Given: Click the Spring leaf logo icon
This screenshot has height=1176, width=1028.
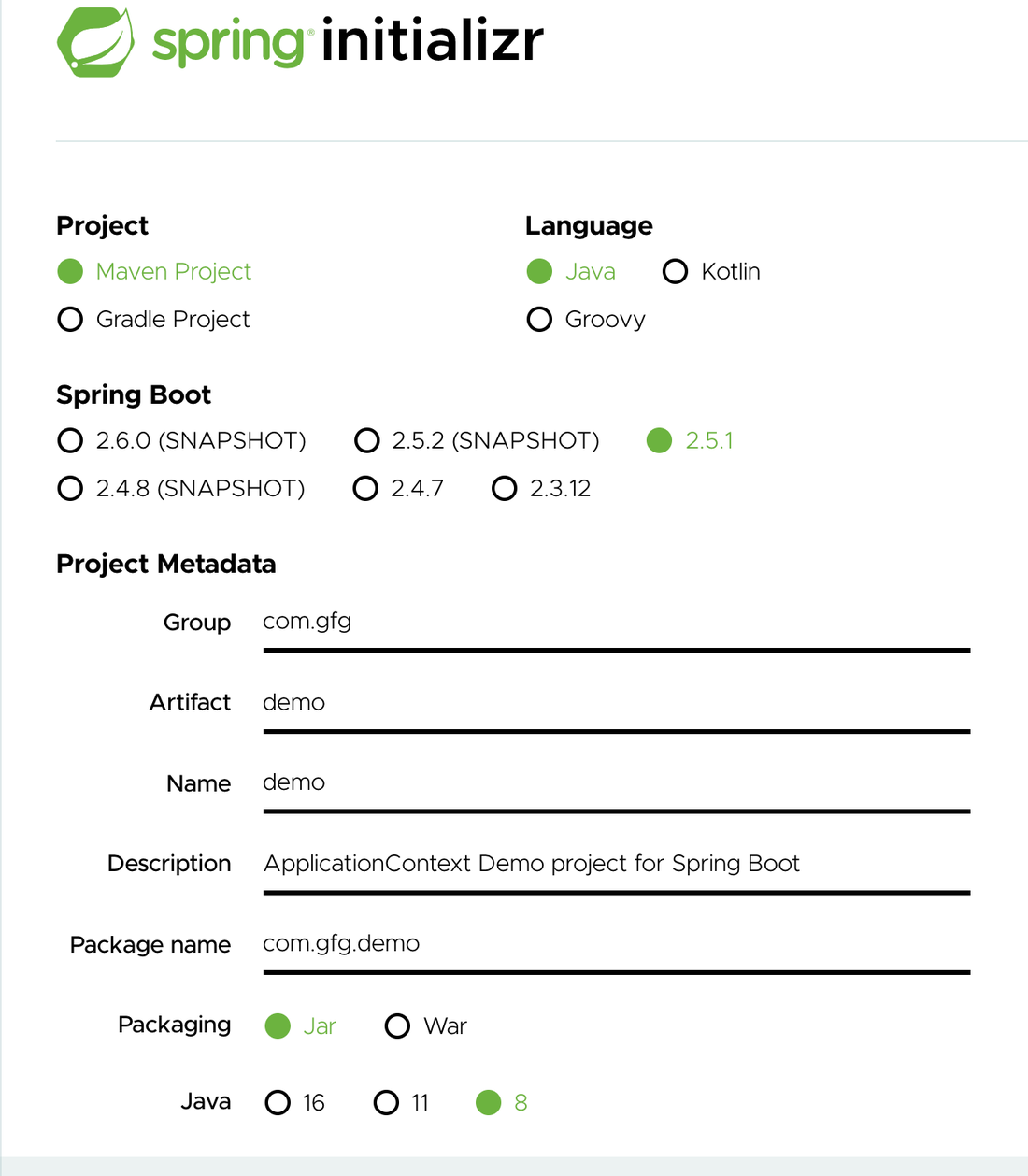Looking at the screenshot, I should (x=95, y=42).
